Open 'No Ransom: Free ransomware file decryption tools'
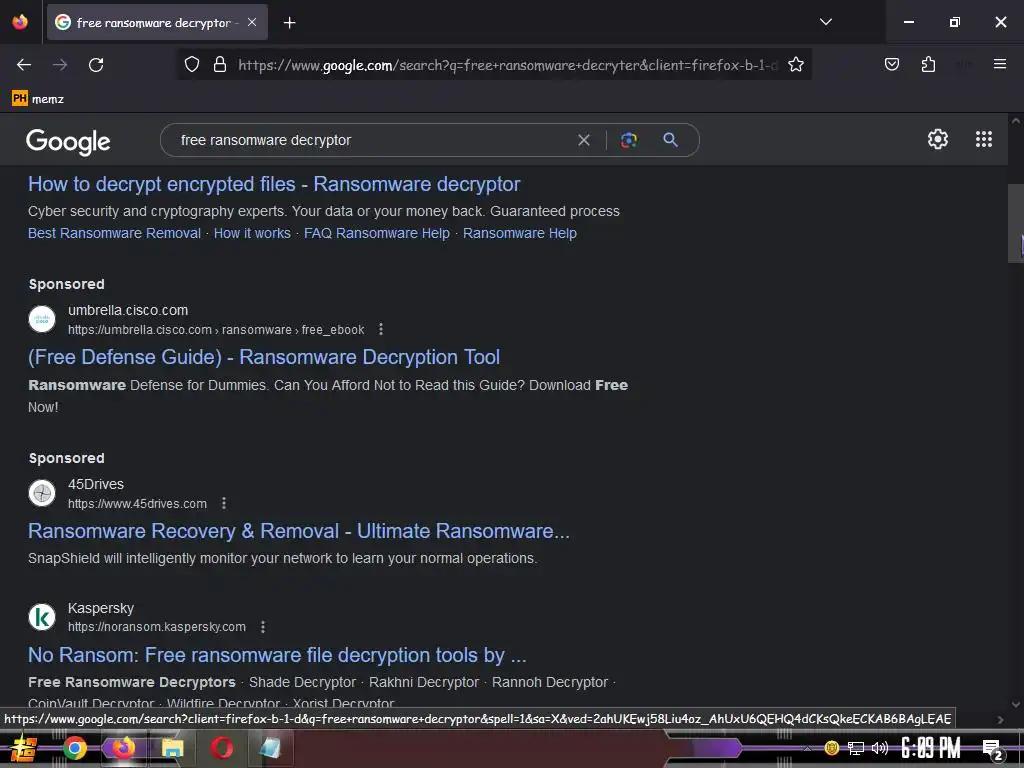Viewport: 1024px width, 768px height. coord(277,655)
